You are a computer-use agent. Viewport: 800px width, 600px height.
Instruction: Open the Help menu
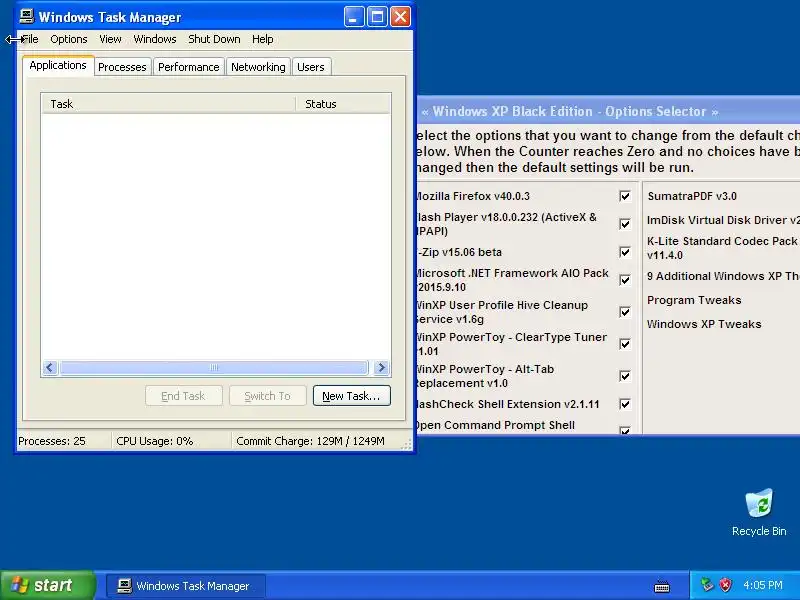(x=262, y=39)
